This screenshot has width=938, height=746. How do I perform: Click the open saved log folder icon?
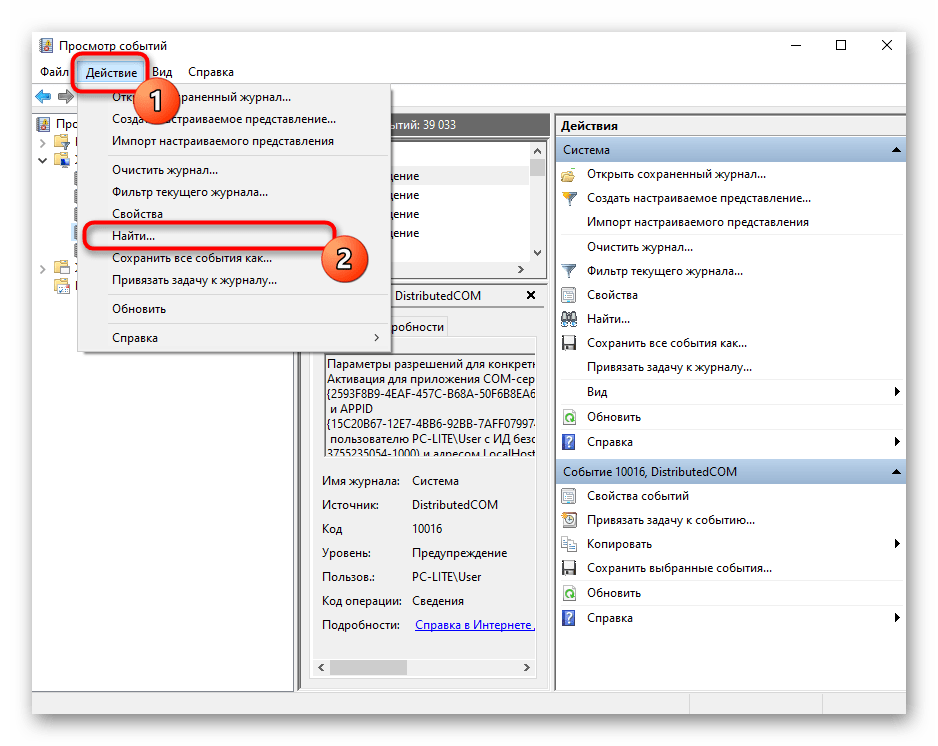pos(569,175)
